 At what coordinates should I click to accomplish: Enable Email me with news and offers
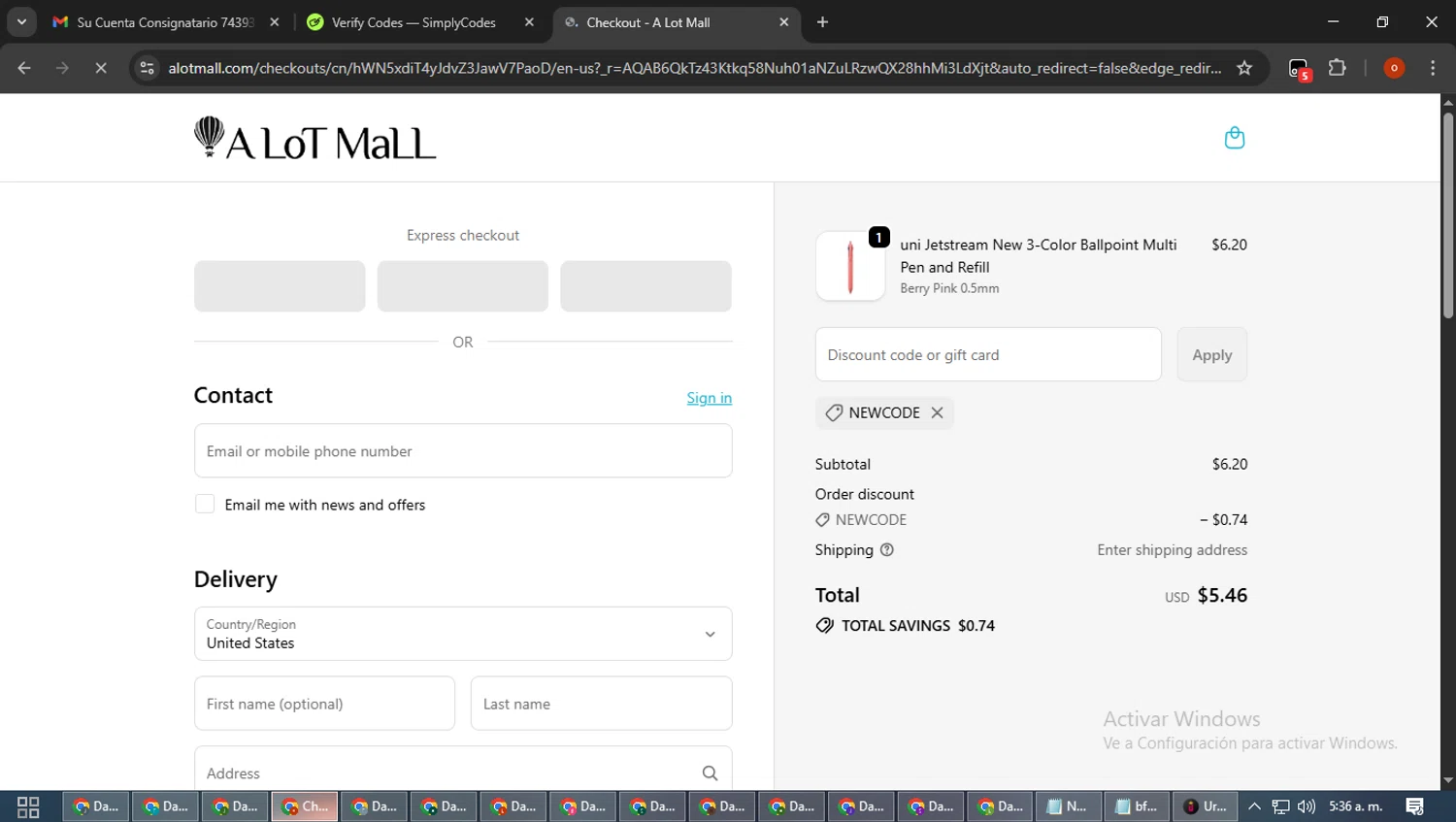(x=205, y=504)
